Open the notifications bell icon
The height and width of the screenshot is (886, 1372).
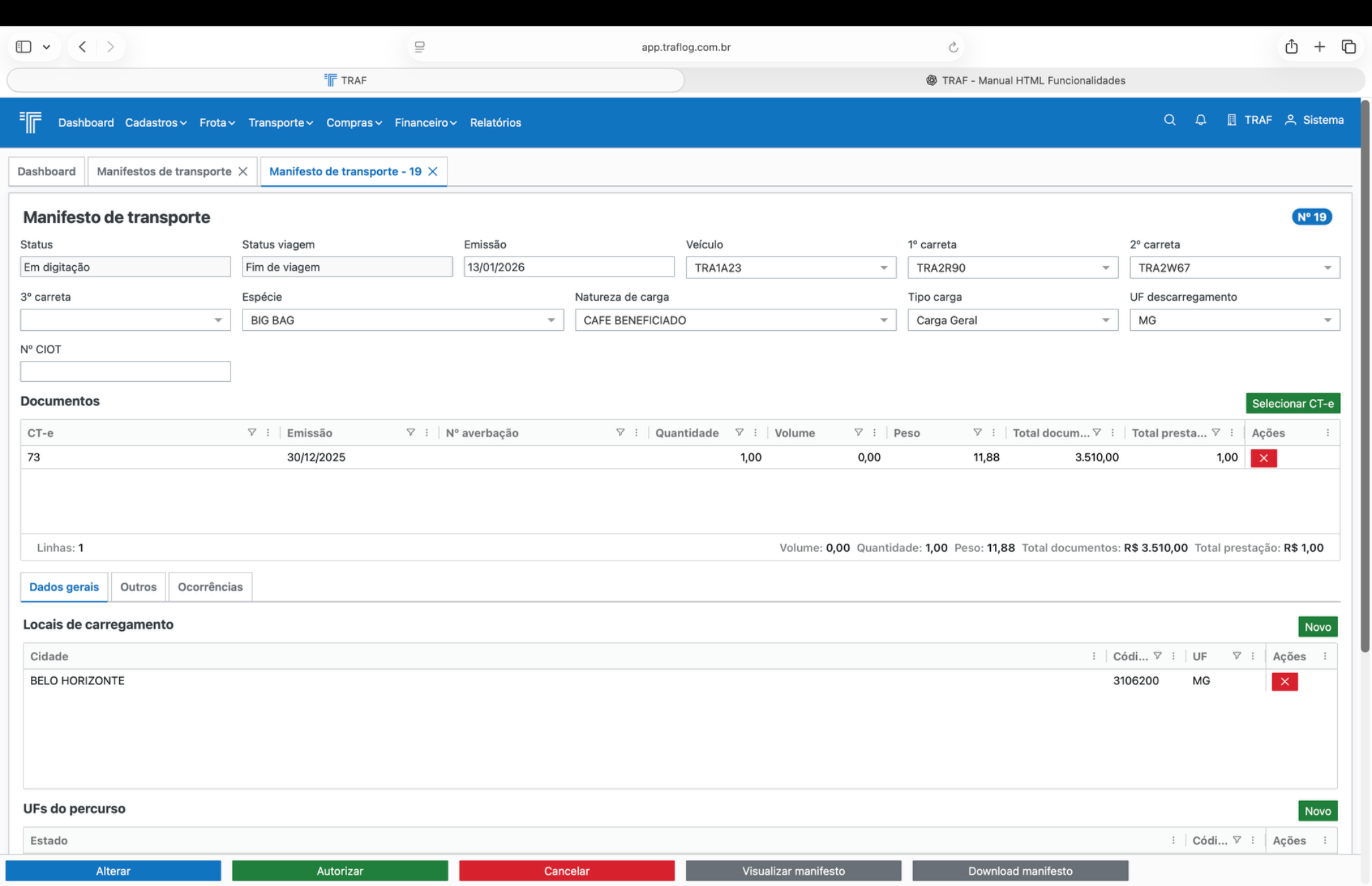[1200, 120]
